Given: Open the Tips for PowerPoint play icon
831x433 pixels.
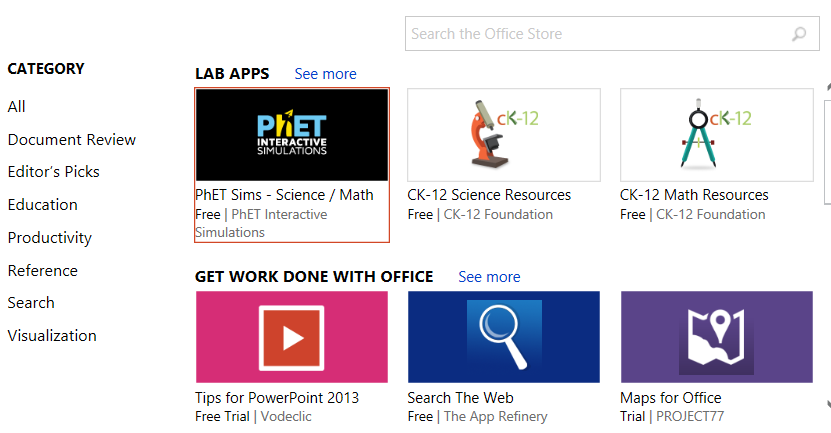Looking at the screenshot, I should tap(291, 337).
